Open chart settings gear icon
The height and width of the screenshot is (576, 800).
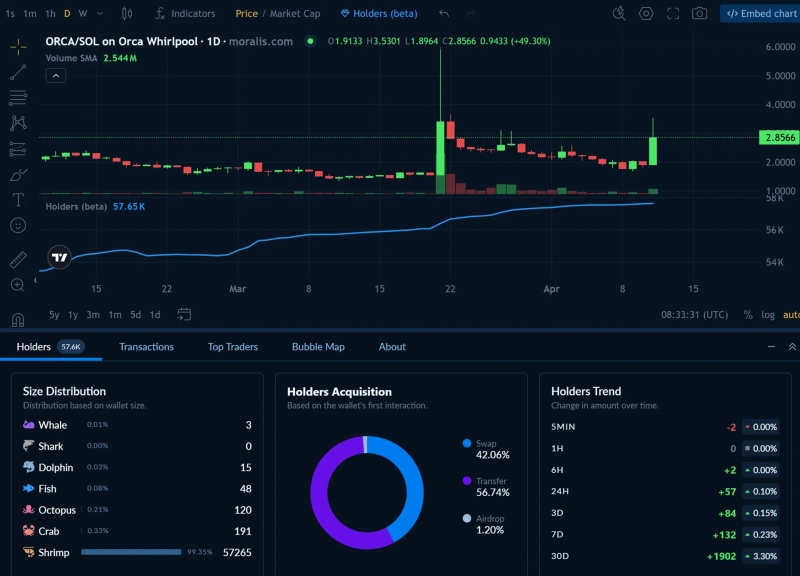click(646, 14)
